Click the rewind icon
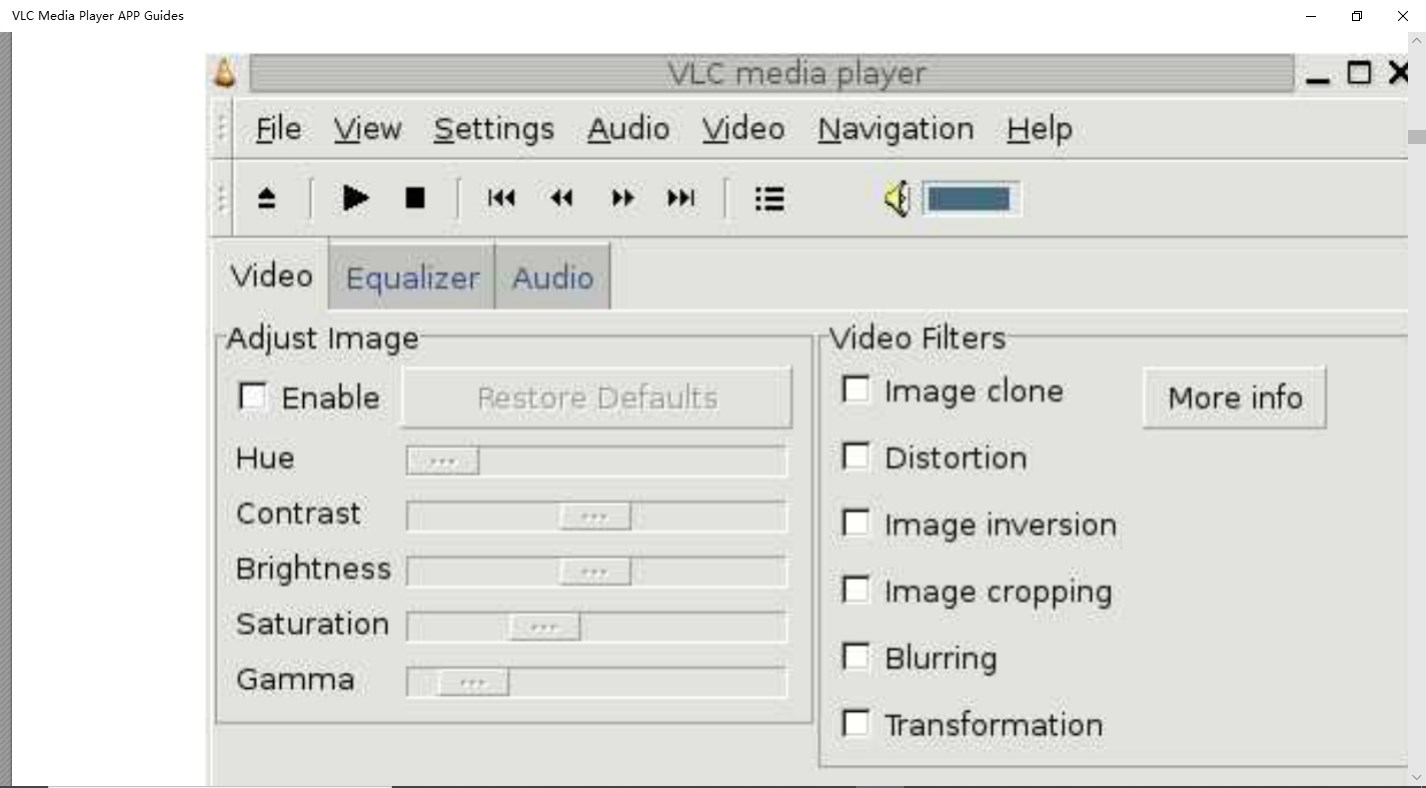 [562, 199]
